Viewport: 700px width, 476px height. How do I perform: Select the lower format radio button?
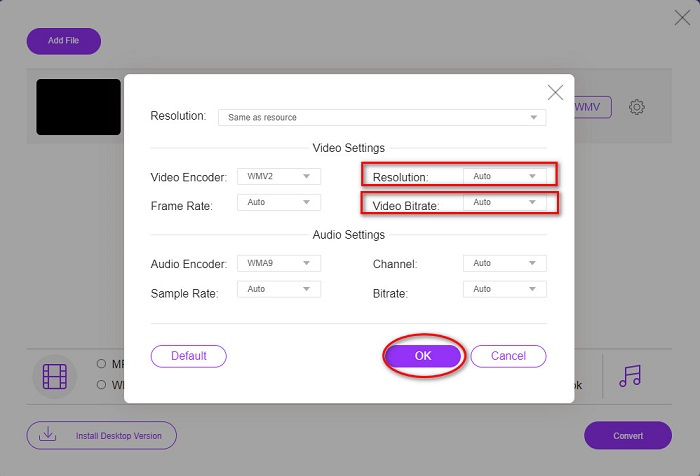tap(102, 384)
